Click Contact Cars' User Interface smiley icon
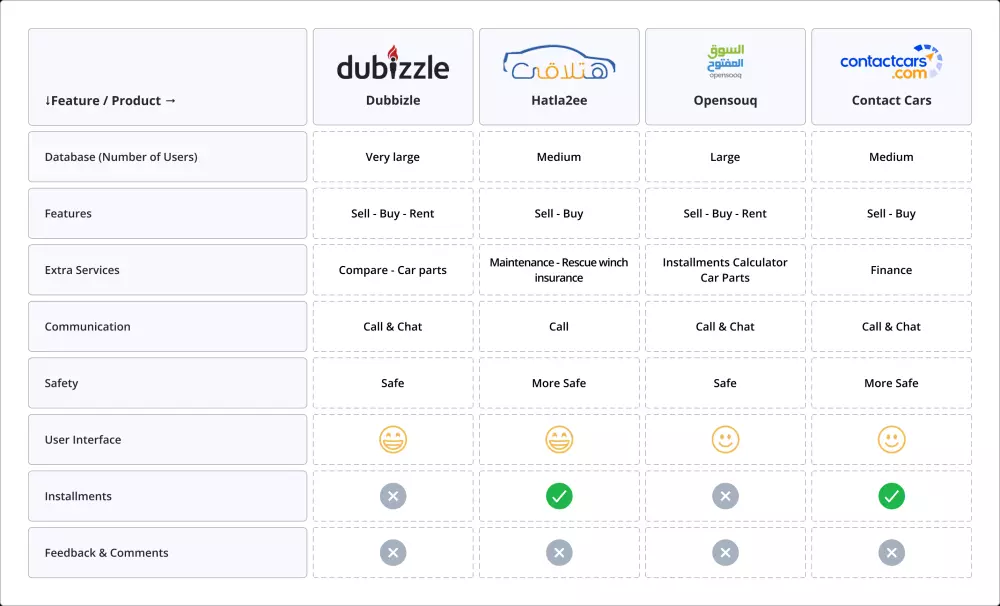The width and height of the screenshot is (1000, 606). [891, 439]
